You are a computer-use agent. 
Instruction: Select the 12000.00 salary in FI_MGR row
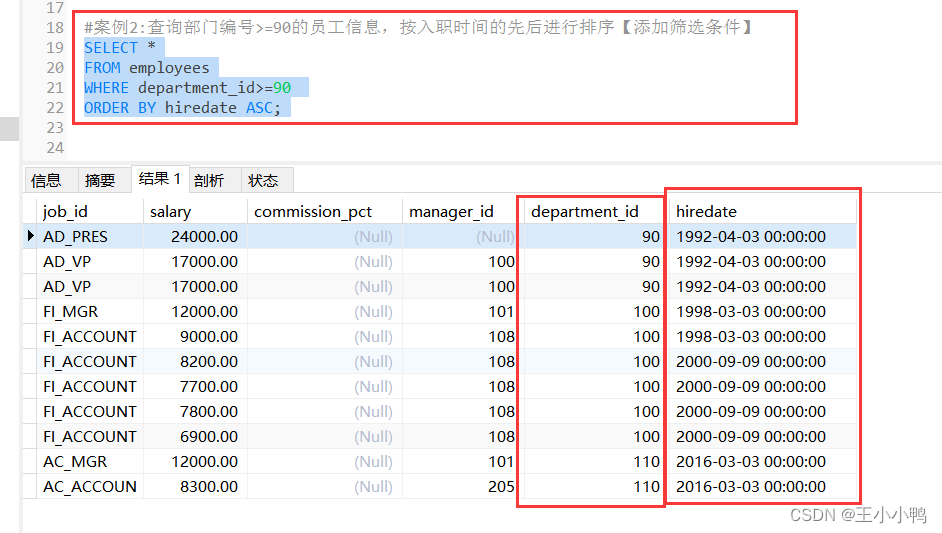(x=195, y=312)
